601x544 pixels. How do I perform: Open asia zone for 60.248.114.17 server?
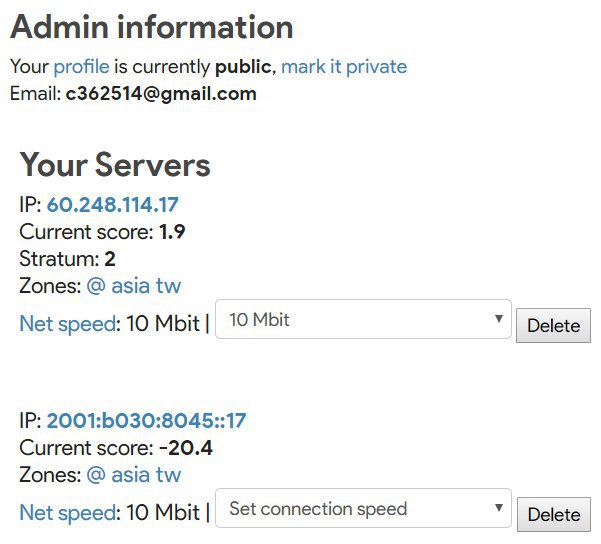pos(130,286)
